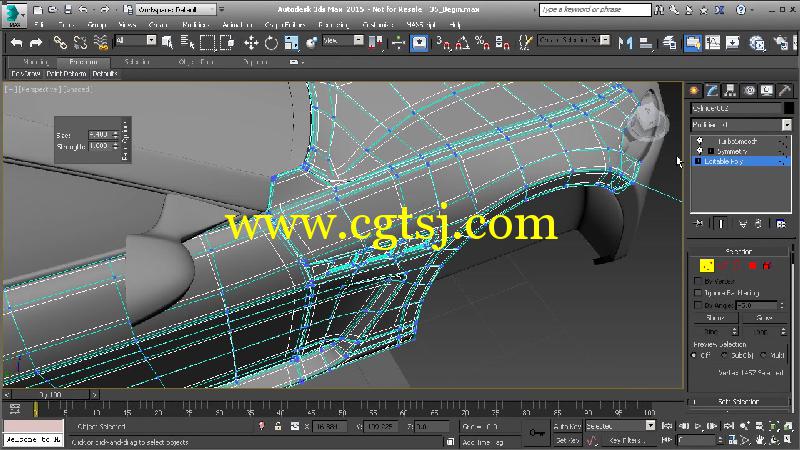Open Key Filters button
Screen dimensions: 800x450
(x=628, y=440)
